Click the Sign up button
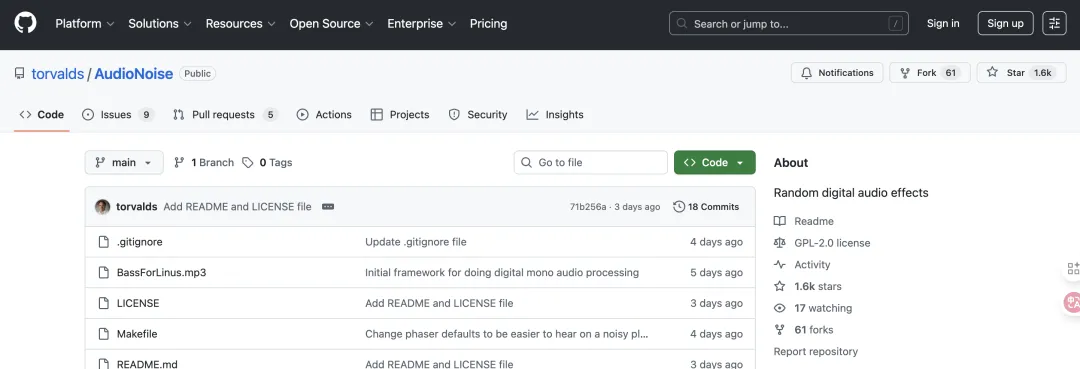The width and height of the screenshot is (1080, 369). [x=1005, y=23]
